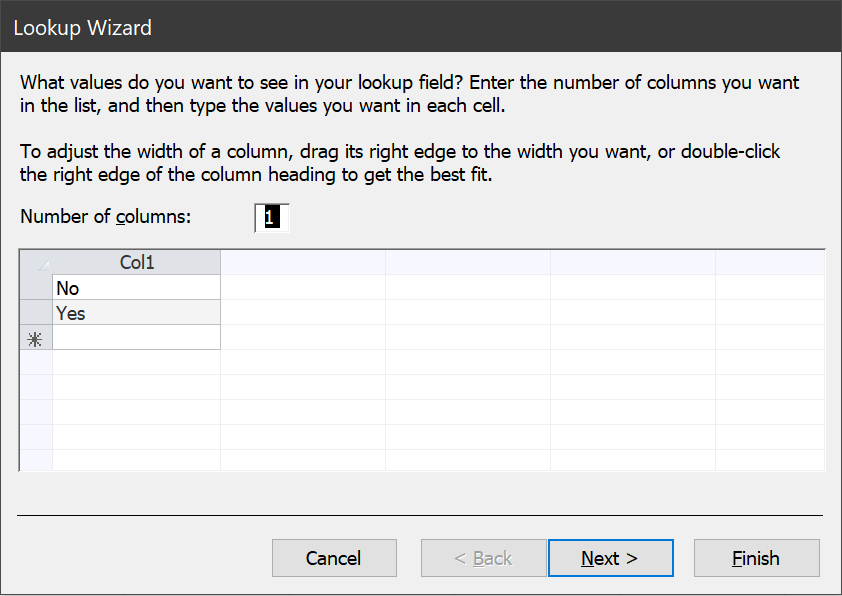This screenshot has height=596, width=842.
Task: Select the Col1 column header
Action: (136, 263)
